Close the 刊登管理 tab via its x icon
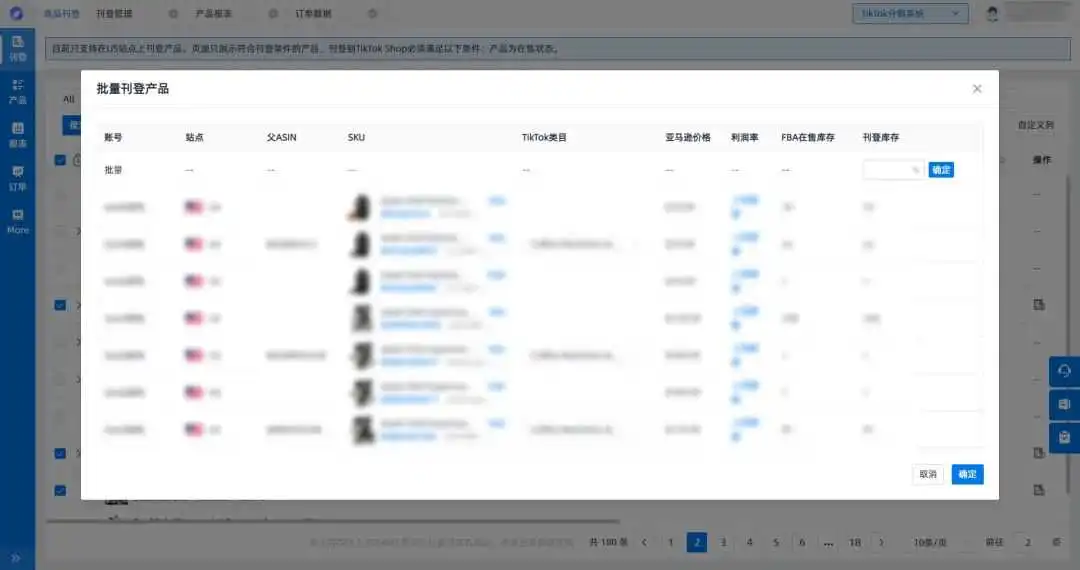Viewport: 1080px width, 570px height. (x=174, y=14)
